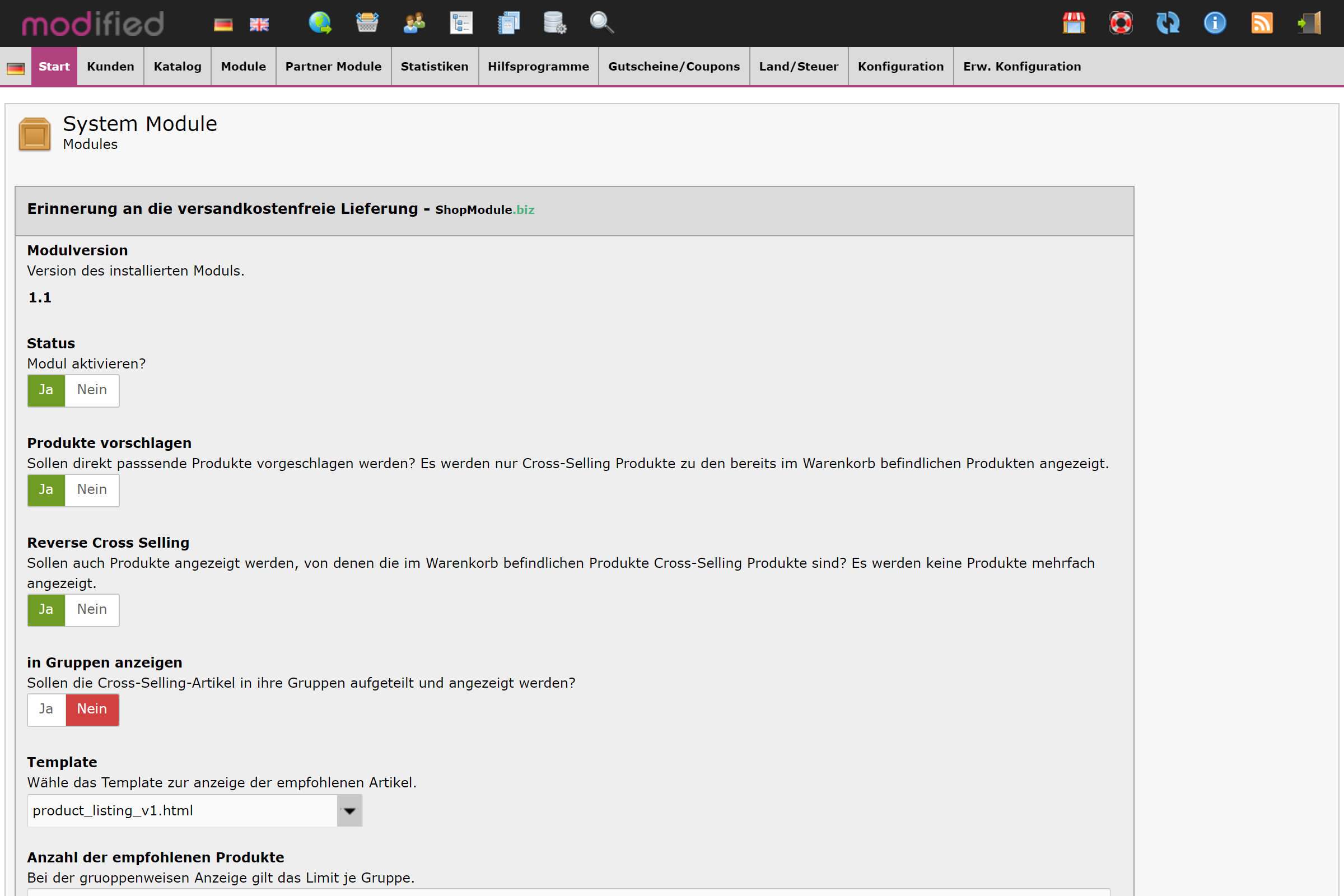This screenshot has width=1344, height=896.
Task: Open the Konfiguration menu
Action: point(900,66)
